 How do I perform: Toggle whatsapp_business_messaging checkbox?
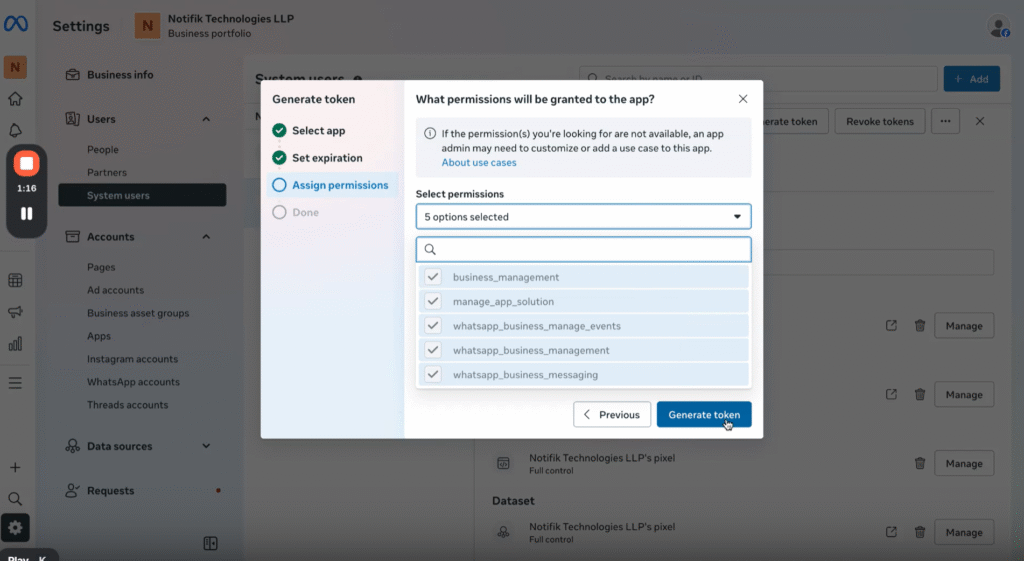click(x=433, y=375)
